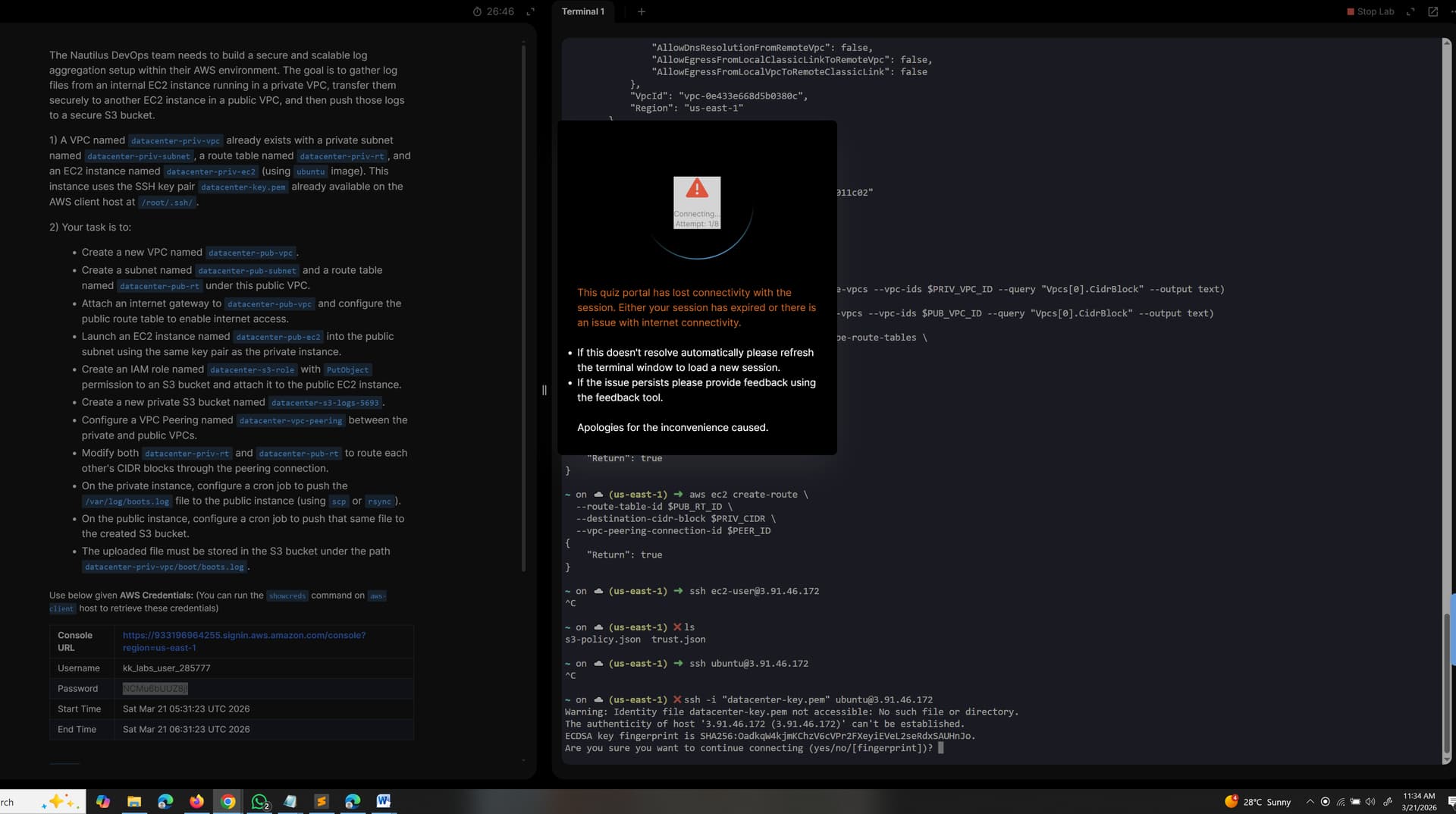Viewport: 1456px width, 814px height.
Task: Open WhatsApp from the taskbar
Action: tap(259, 801)
